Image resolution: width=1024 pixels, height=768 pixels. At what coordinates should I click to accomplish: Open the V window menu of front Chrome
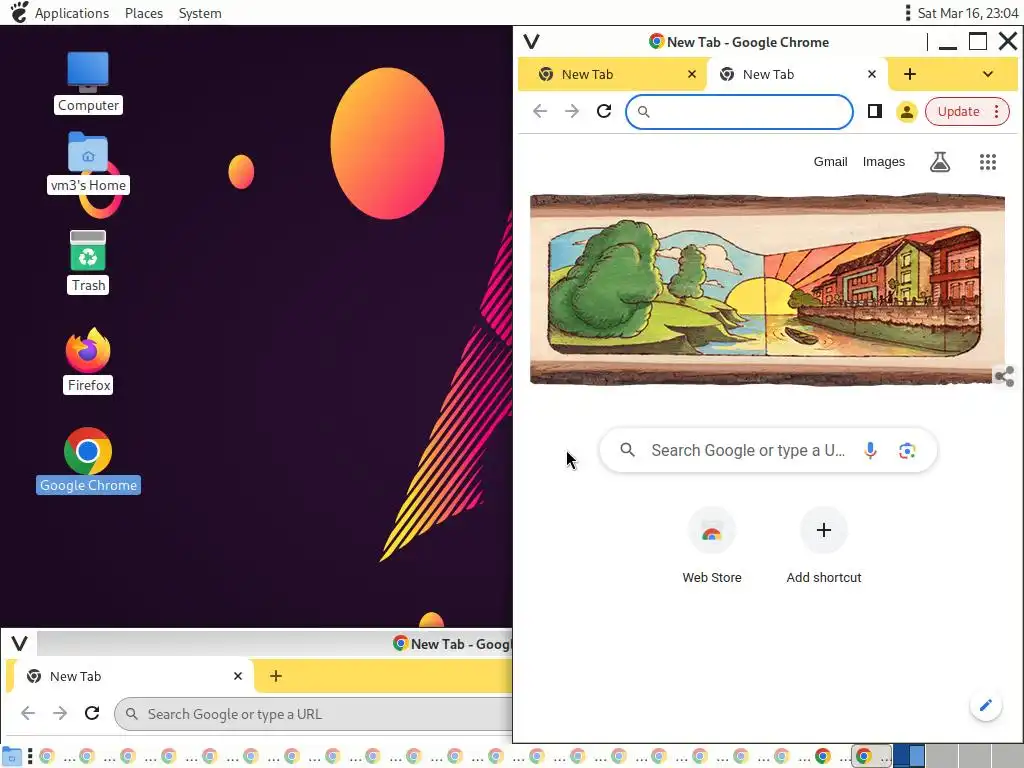[x=532, y=42]
